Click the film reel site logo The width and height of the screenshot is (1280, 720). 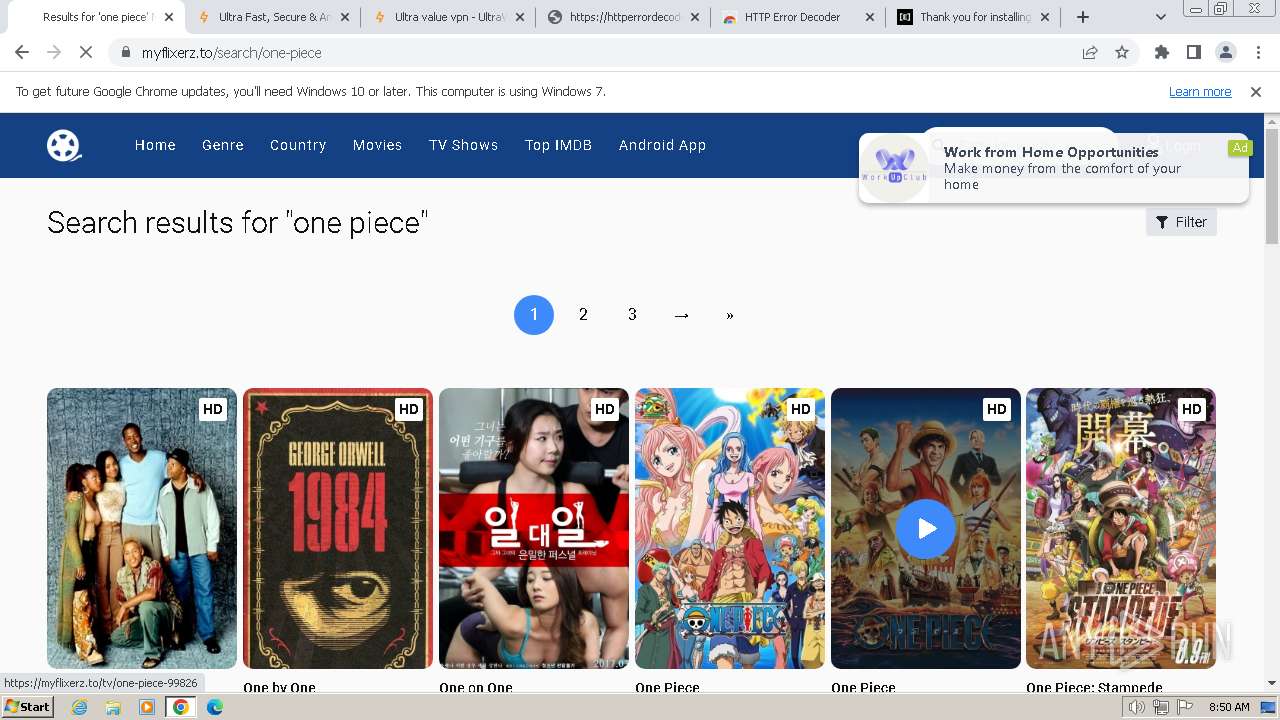[x=64, y=145]
